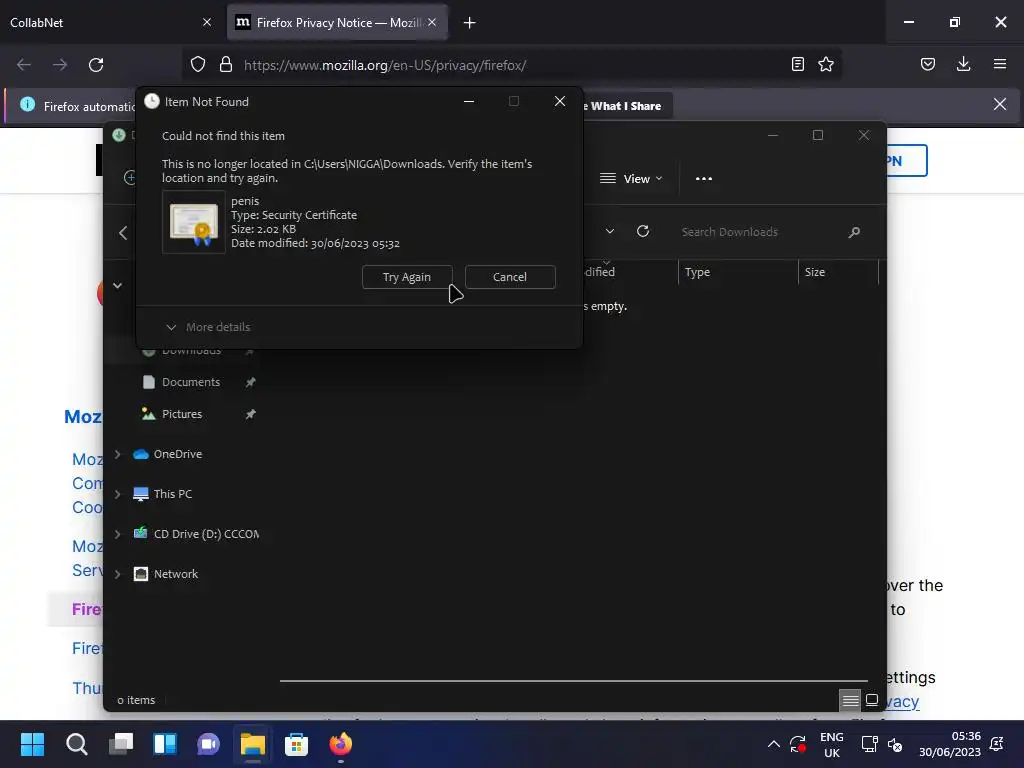Show hidden system tray icons
The height and width of the screenshot is (768, 1024).
coord(774,744)
